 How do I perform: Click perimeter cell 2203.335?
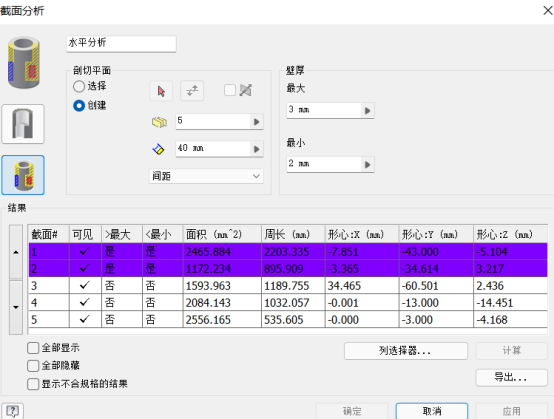click(x=293, y=252)
